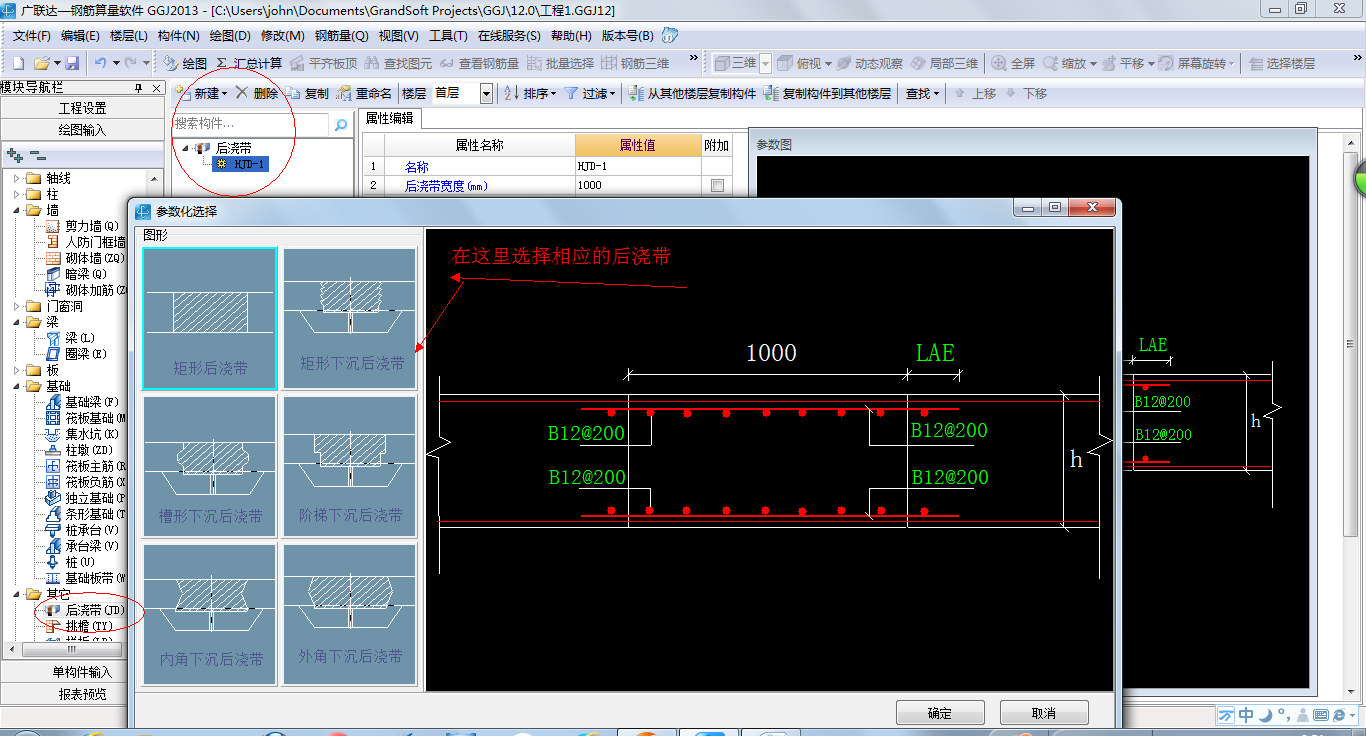
Task: Click the 屏幕旋转 tool
Action: tap(1192, 63)
